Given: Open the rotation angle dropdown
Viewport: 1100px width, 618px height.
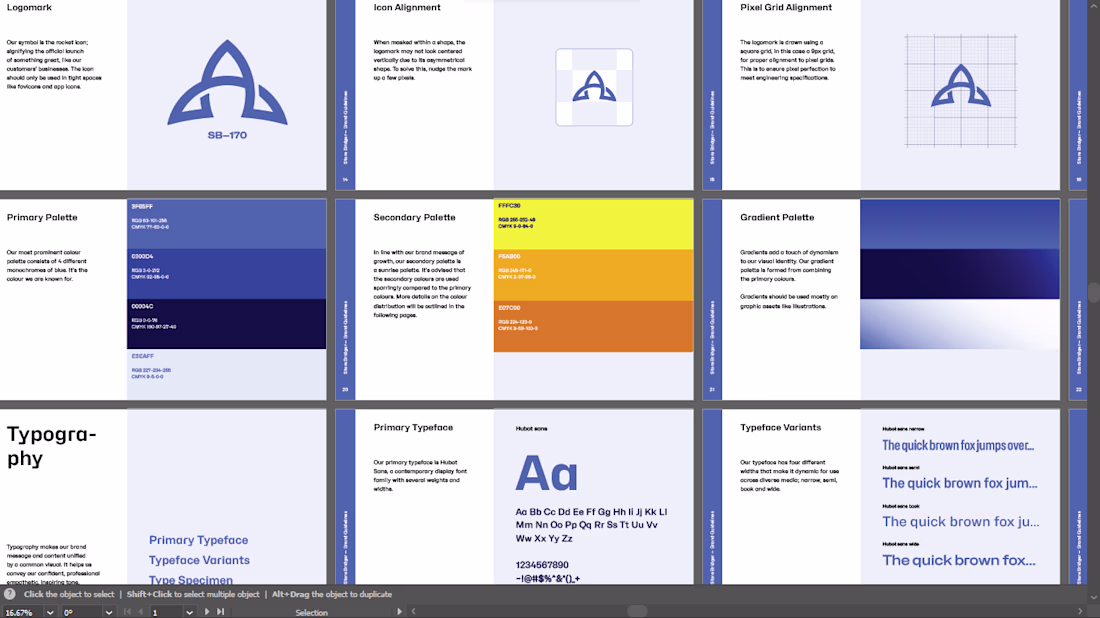Looking at the screenshot, I should 109,612.
